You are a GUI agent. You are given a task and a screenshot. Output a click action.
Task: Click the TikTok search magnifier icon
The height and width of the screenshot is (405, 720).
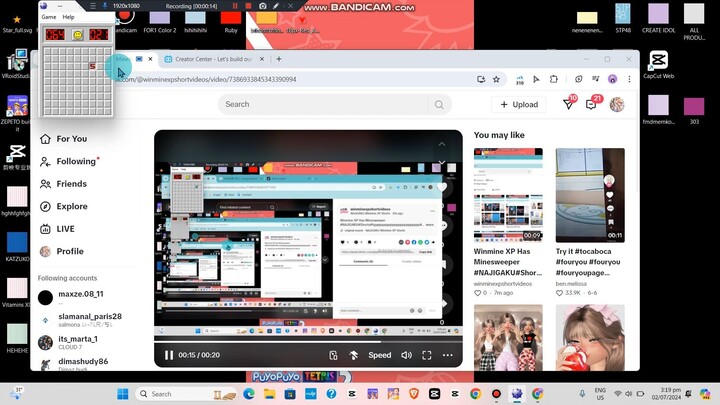439,105
